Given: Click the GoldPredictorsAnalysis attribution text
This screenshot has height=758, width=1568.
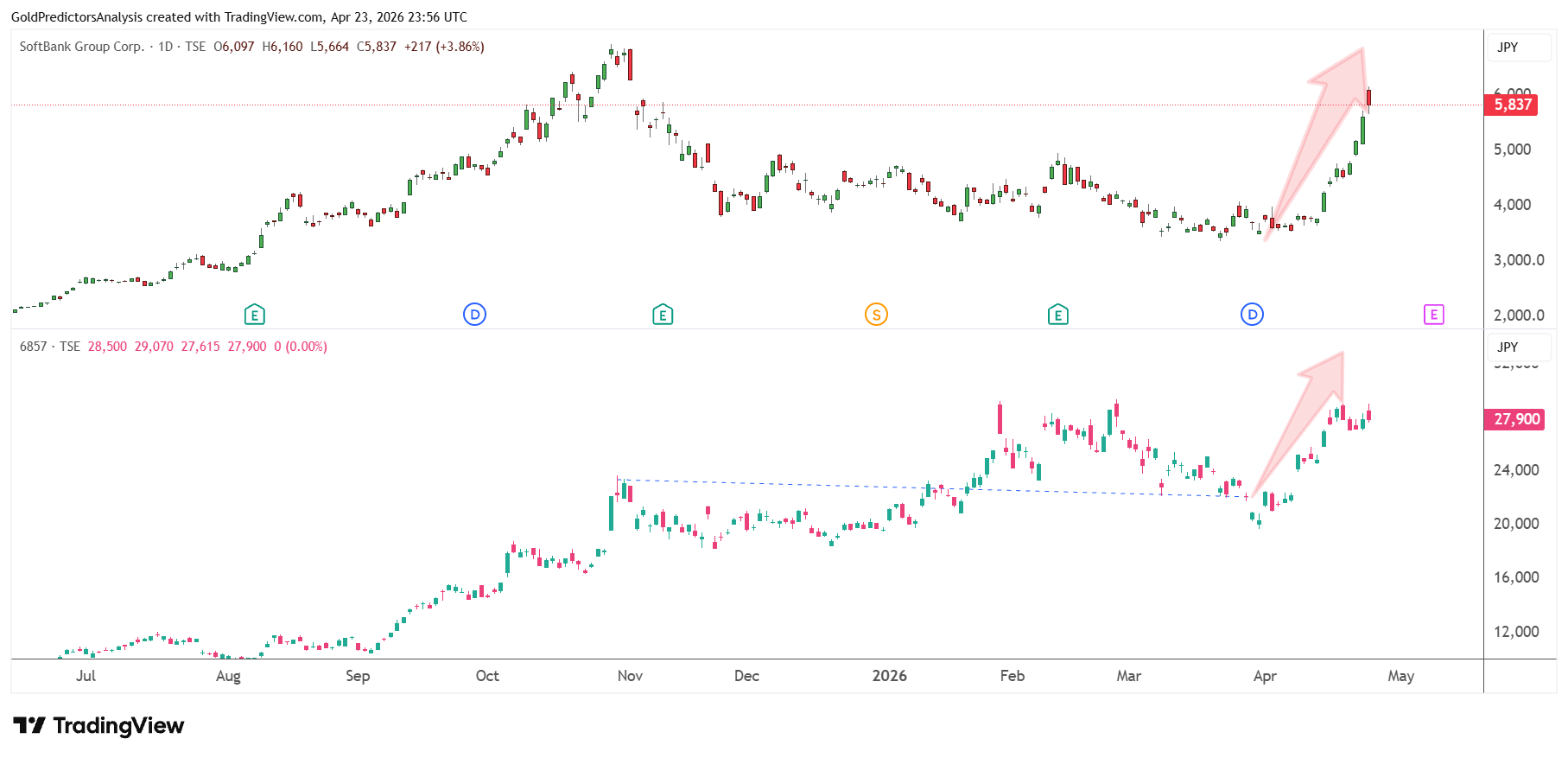Looking at the screenshot, I should pyautogui.click(x=239, y=17).
